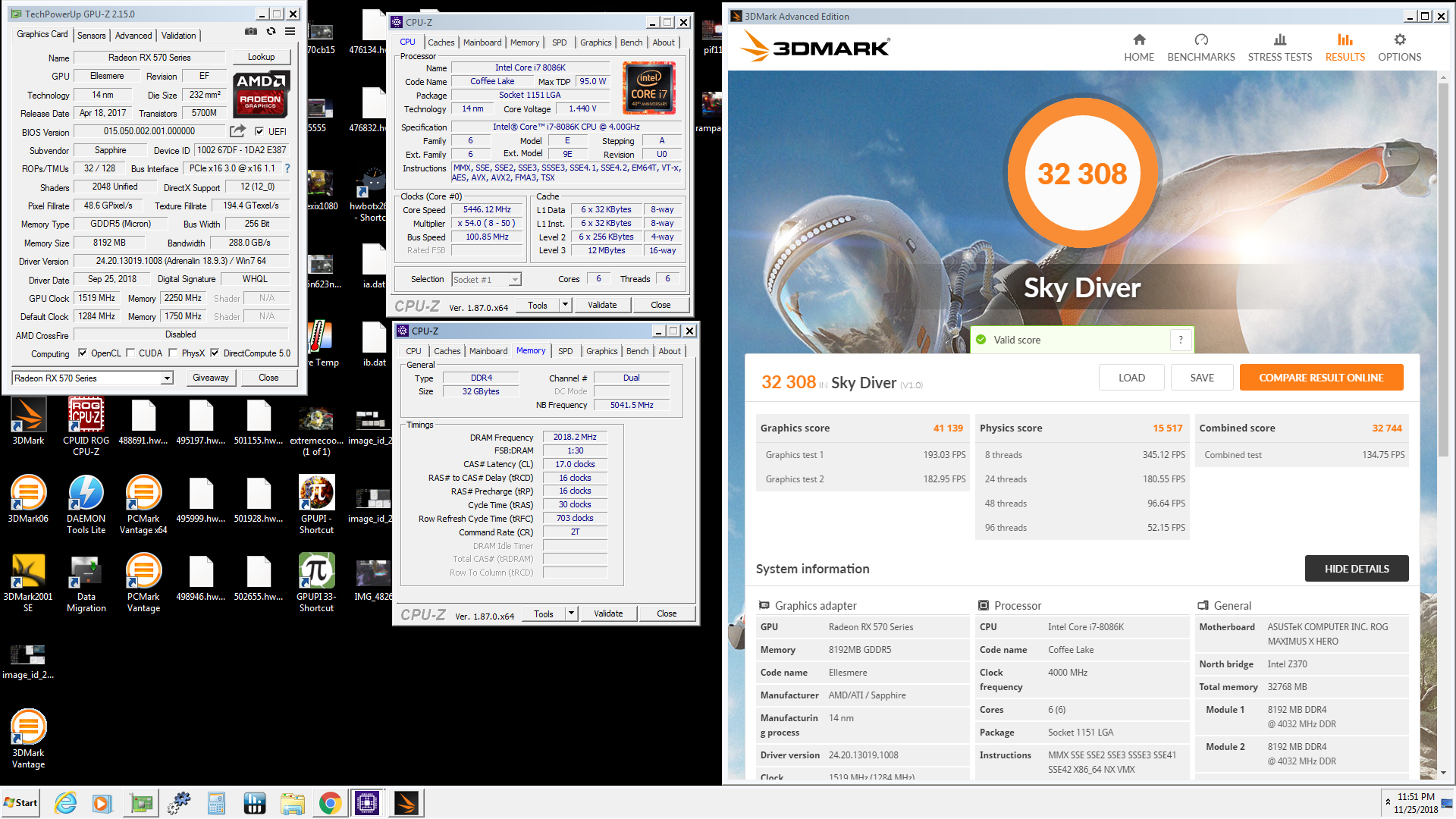
Task: Open the 3DMark desktop shortcut
Action: pos(28,422)
